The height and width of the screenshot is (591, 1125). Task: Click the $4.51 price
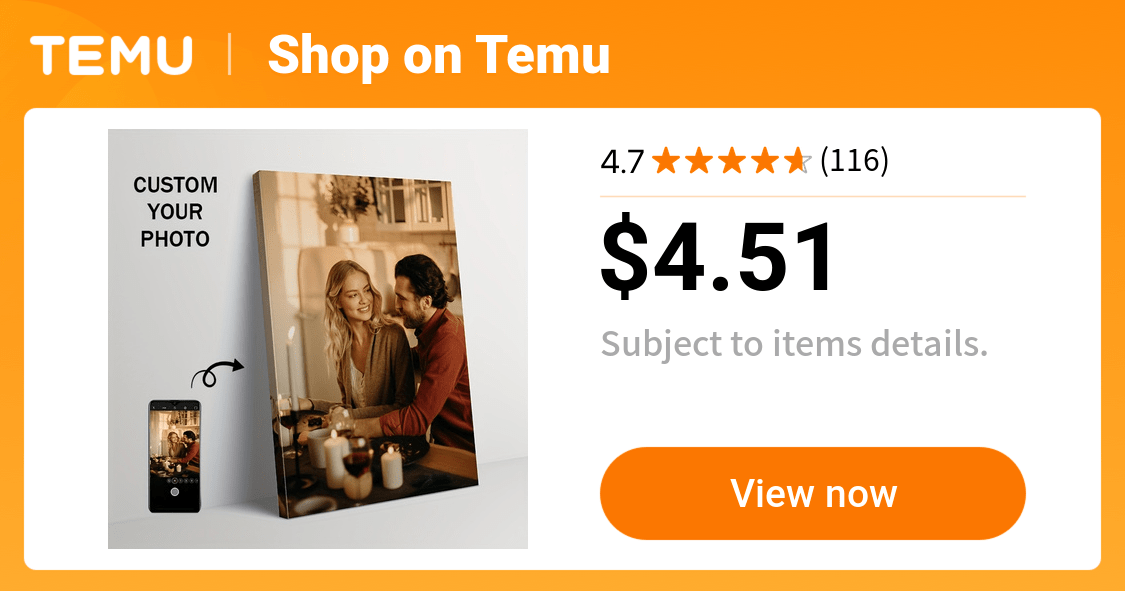click(718, 258)
